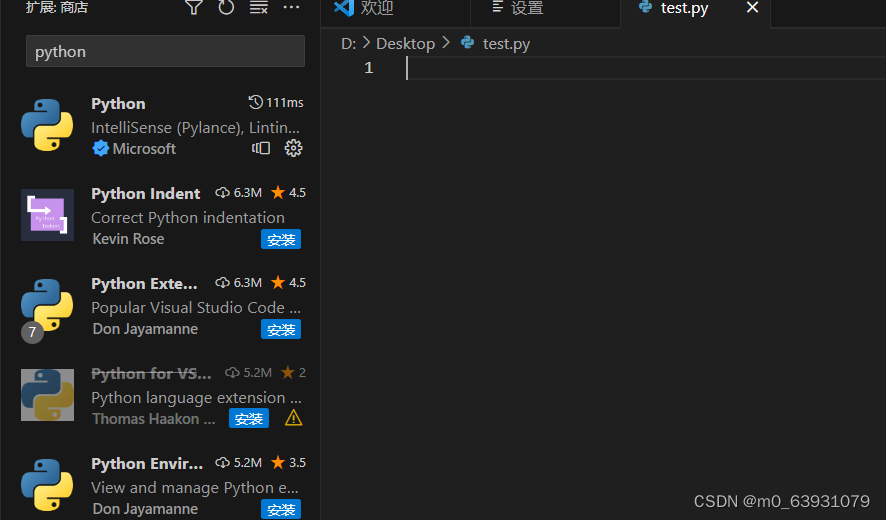Select the Python Indent title text
886x520 pixels.
pos(145,193)
